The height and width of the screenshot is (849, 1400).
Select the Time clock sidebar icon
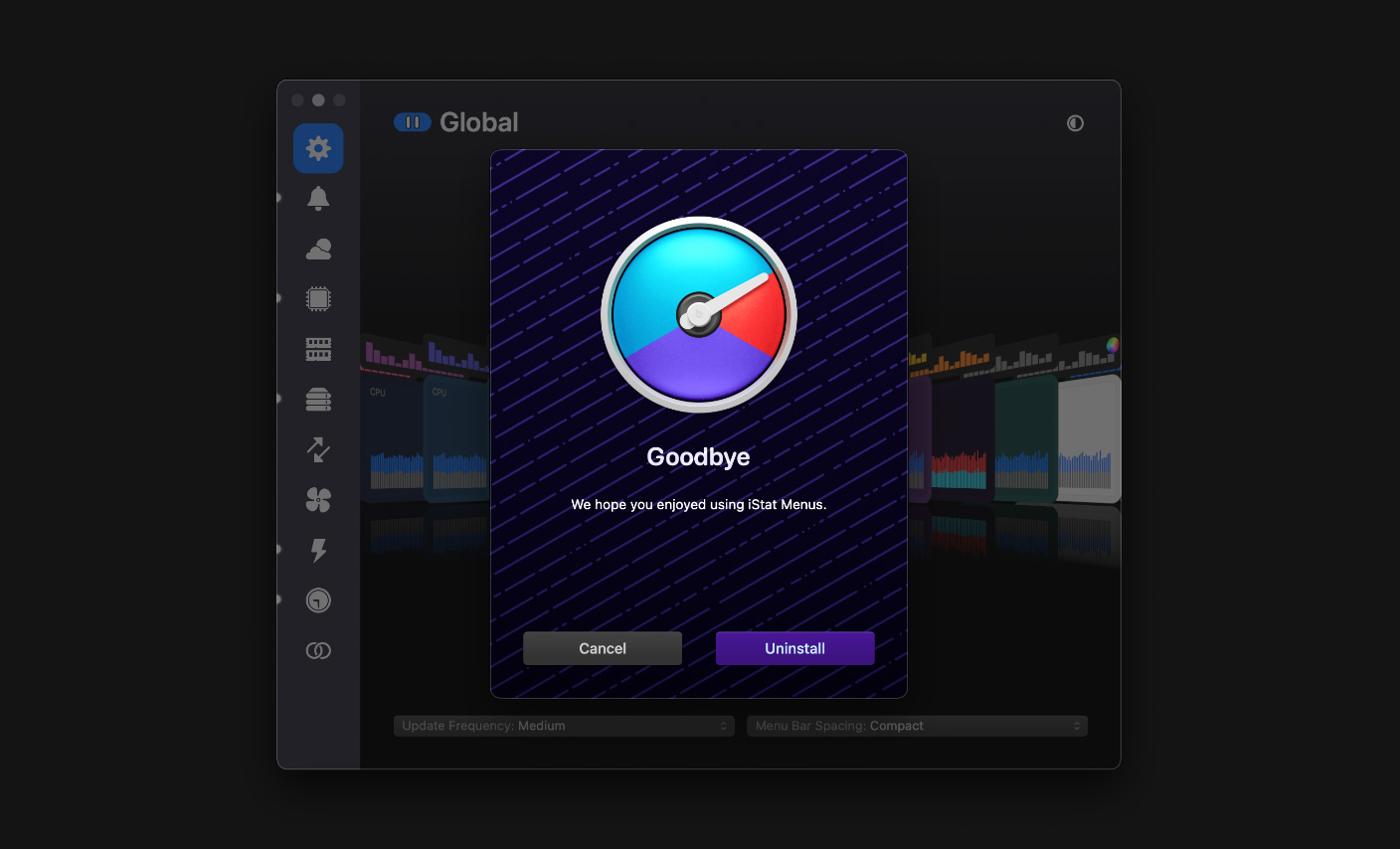(318, 600)
